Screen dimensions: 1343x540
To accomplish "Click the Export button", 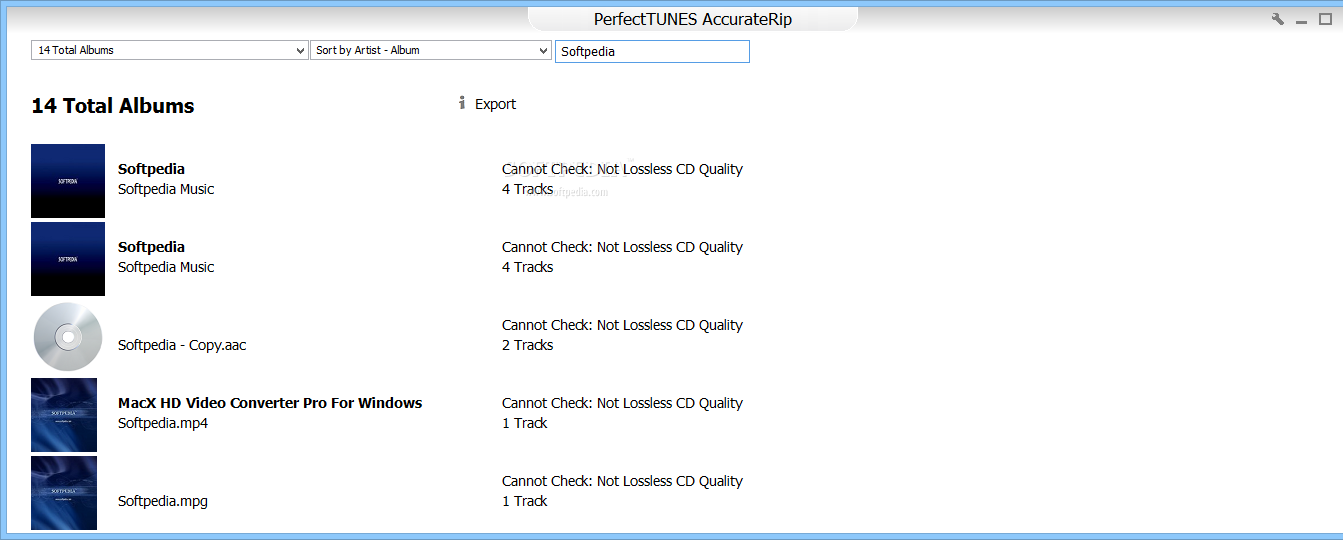I will click(x=495, y=104).
